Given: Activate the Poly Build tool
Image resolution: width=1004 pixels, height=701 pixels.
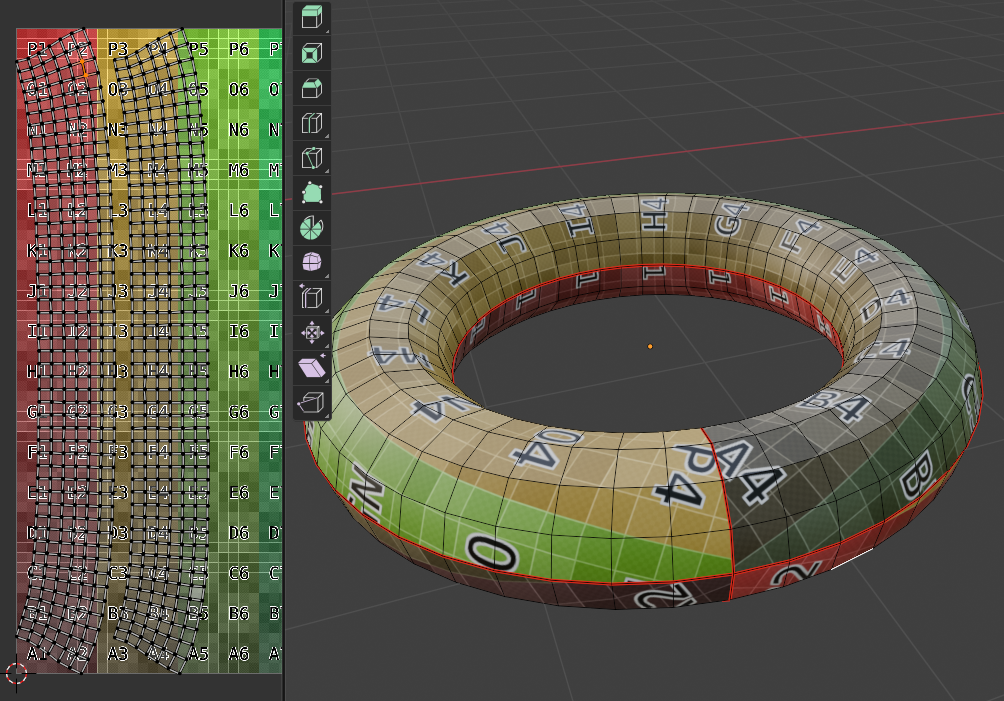Looking at the screenshot, I should [x=312, y=193].
